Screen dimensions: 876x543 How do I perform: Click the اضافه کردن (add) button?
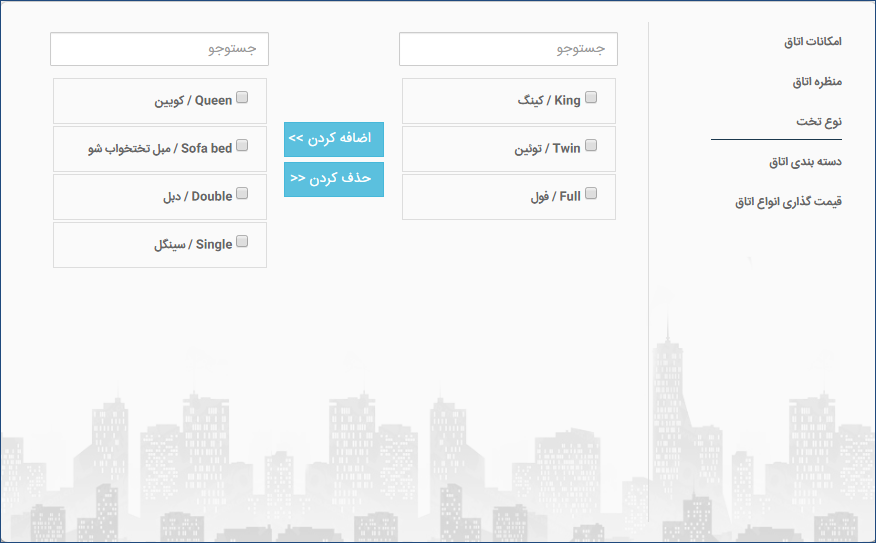tap(334, 139)
